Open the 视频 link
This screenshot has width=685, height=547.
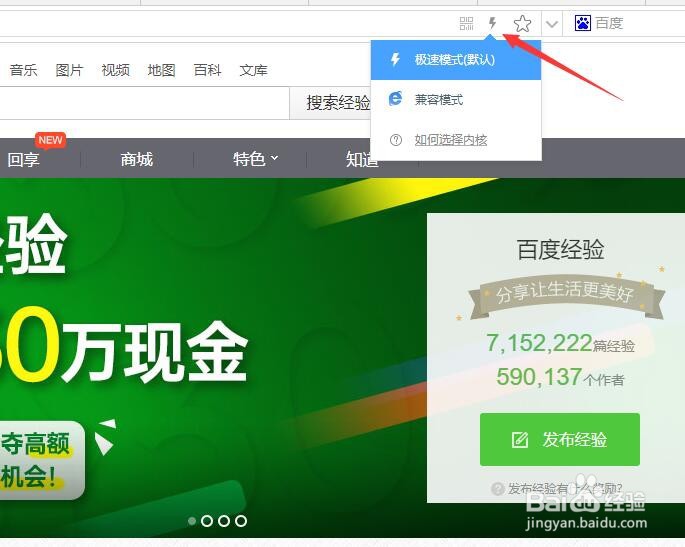pyautogui.click(x=115, y=70)
